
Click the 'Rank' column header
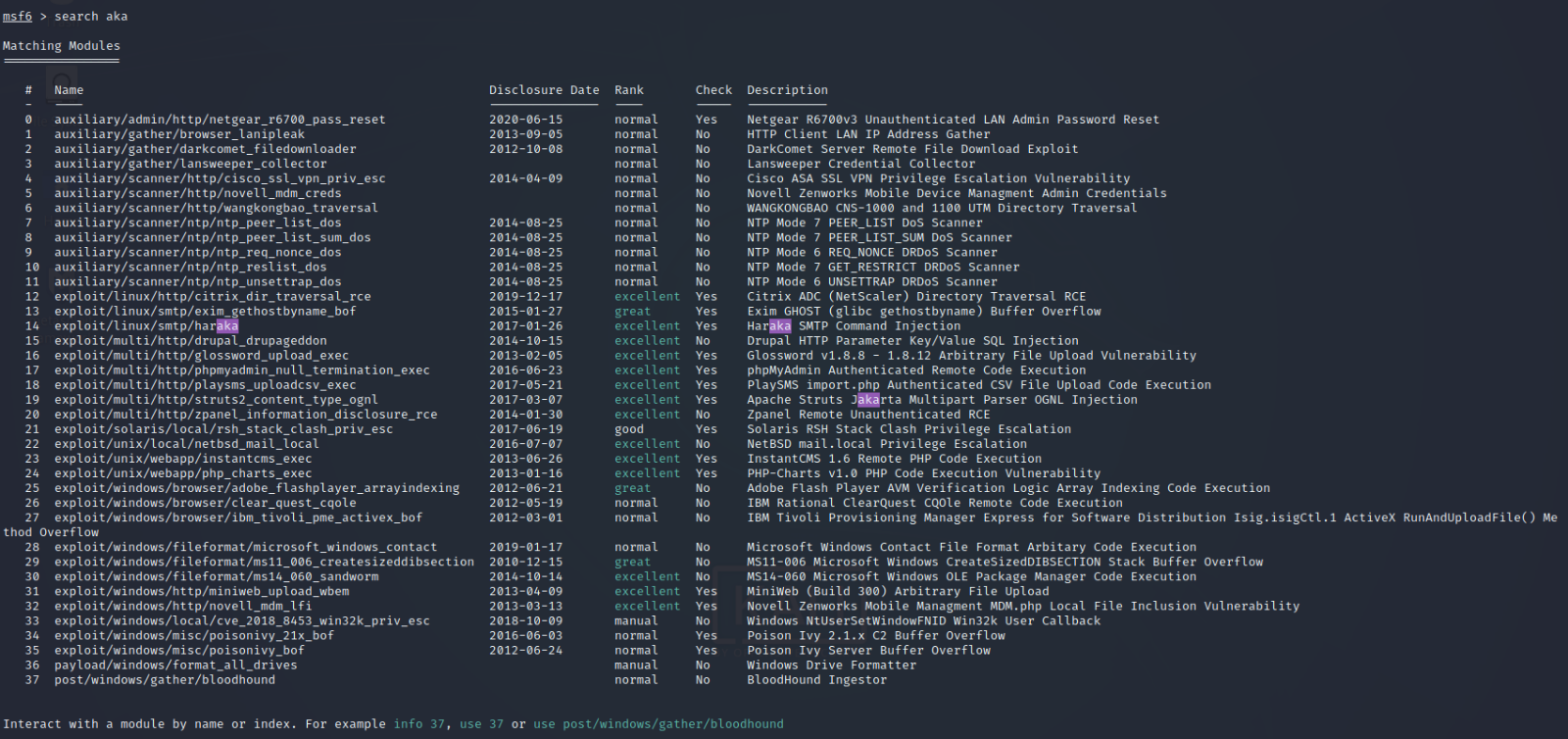click(629, 90)
